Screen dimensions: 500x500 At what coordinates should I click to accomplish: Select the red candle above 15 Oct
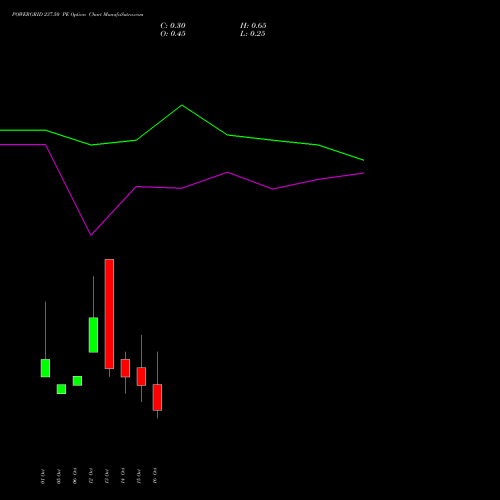tap(141, 376)
